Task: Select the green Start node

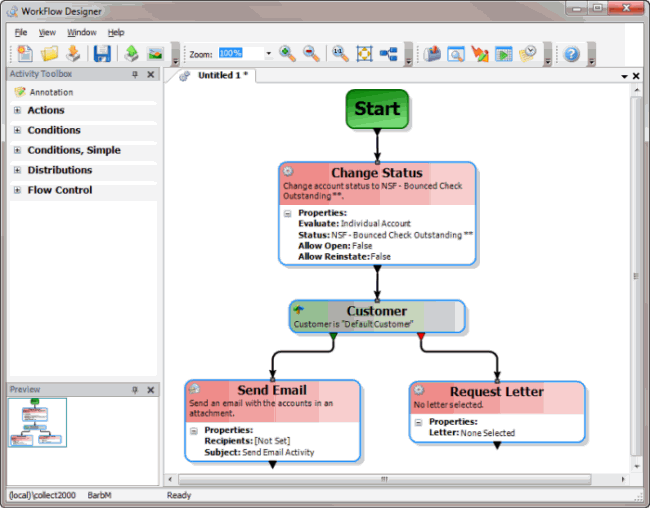Action: point(376,108)
